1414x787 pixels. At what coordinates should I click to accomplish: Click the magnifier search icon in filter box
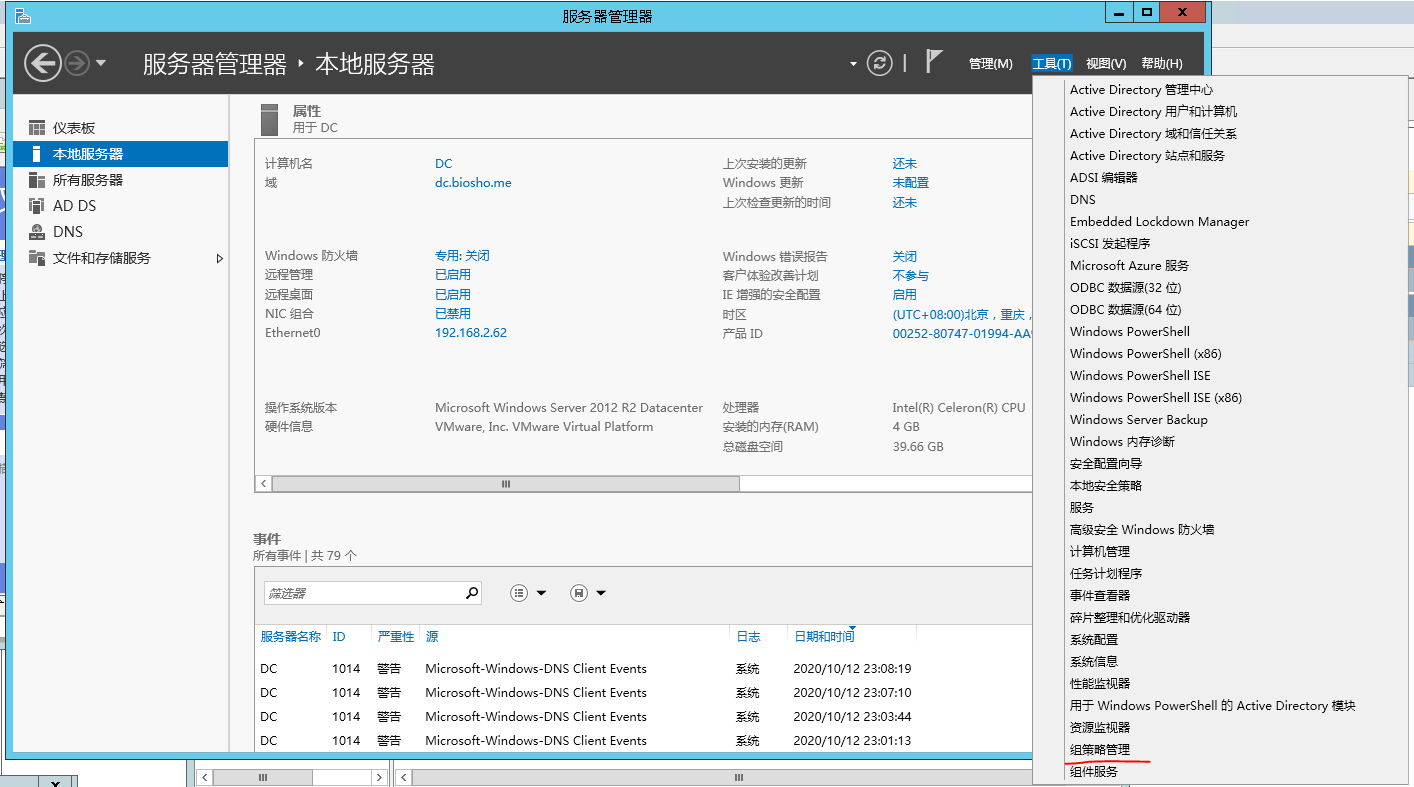(472, 593)
